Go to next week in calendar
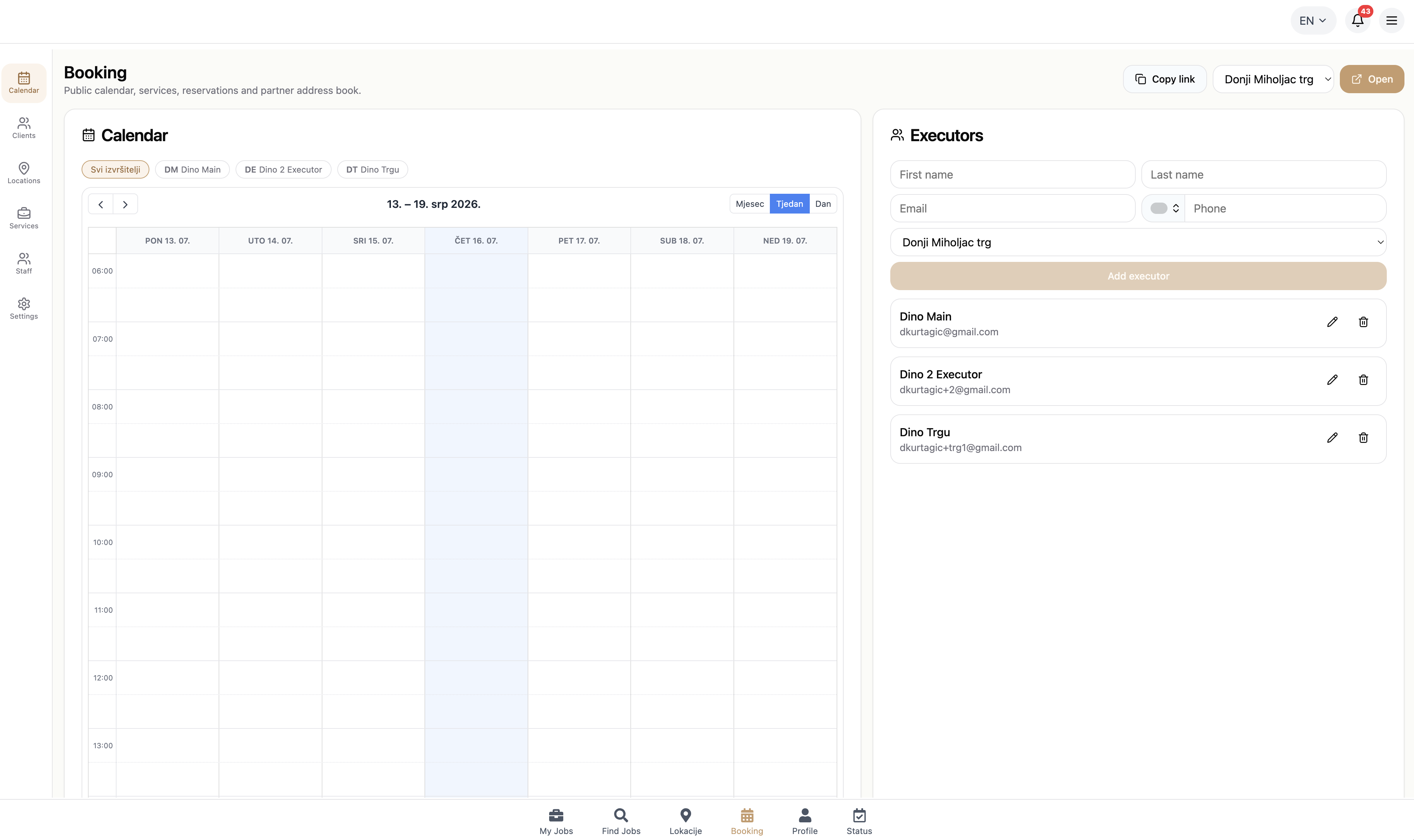The height and width of the screenshot is (840, 1414). [125, 204]
